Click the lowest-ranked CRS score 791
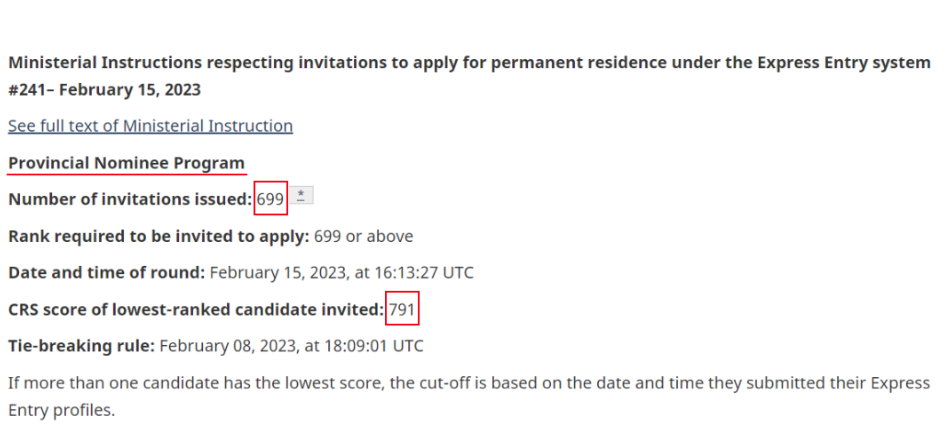Image resolution: width=947 pixels, height=445 pixels. (x=402, y=310)
